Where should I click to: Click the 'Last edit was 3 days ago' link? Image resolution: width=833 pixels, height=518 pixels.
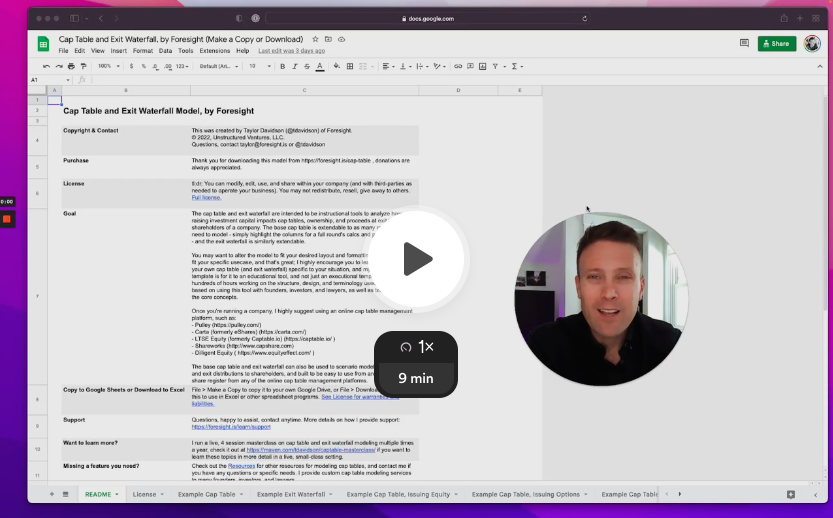click(x=292, y=51)
